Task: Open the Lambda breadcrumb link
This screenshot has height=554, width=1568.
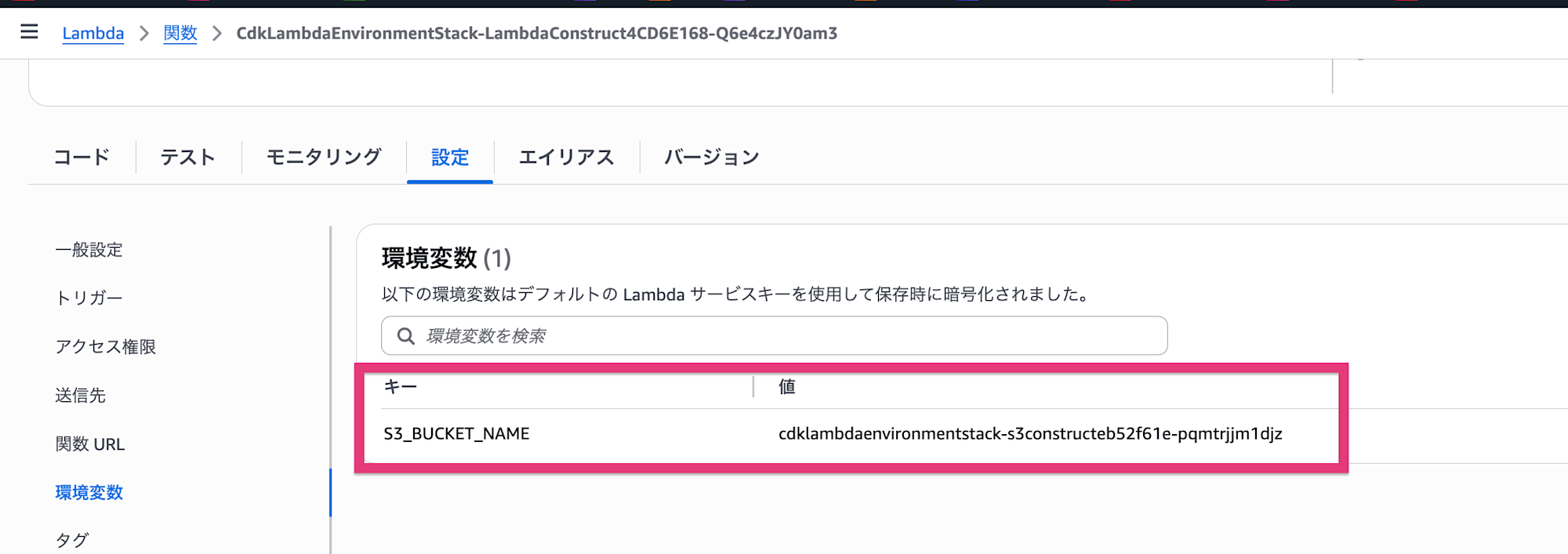Action: pyautogui.click(x=93, y=33)
